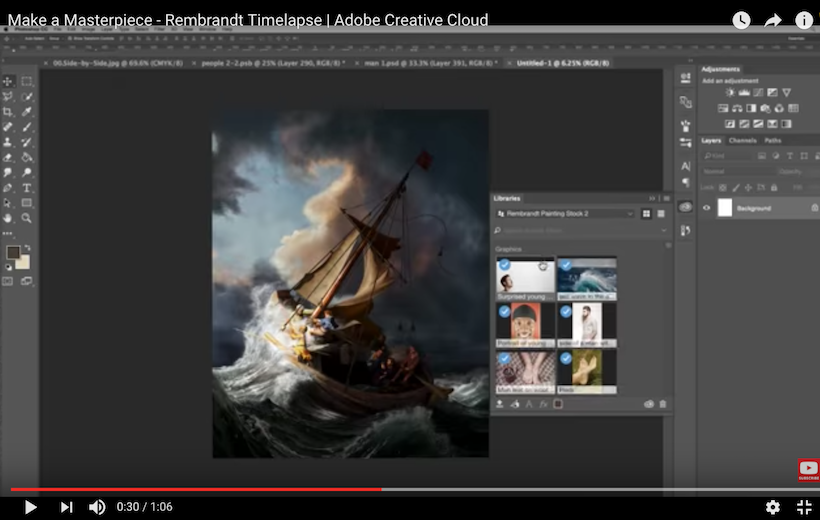Play the video
The height and width of the screenshot is (520, 820).
pyautogui.click(x=30, y=507)
